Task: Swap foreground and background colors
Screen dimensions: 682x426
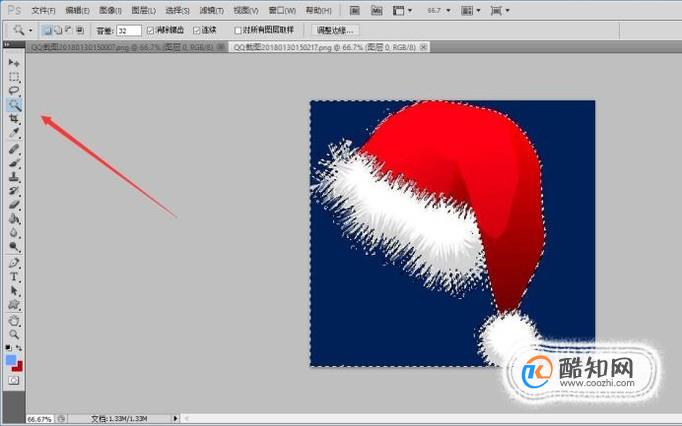Action: tap(19, 348)
